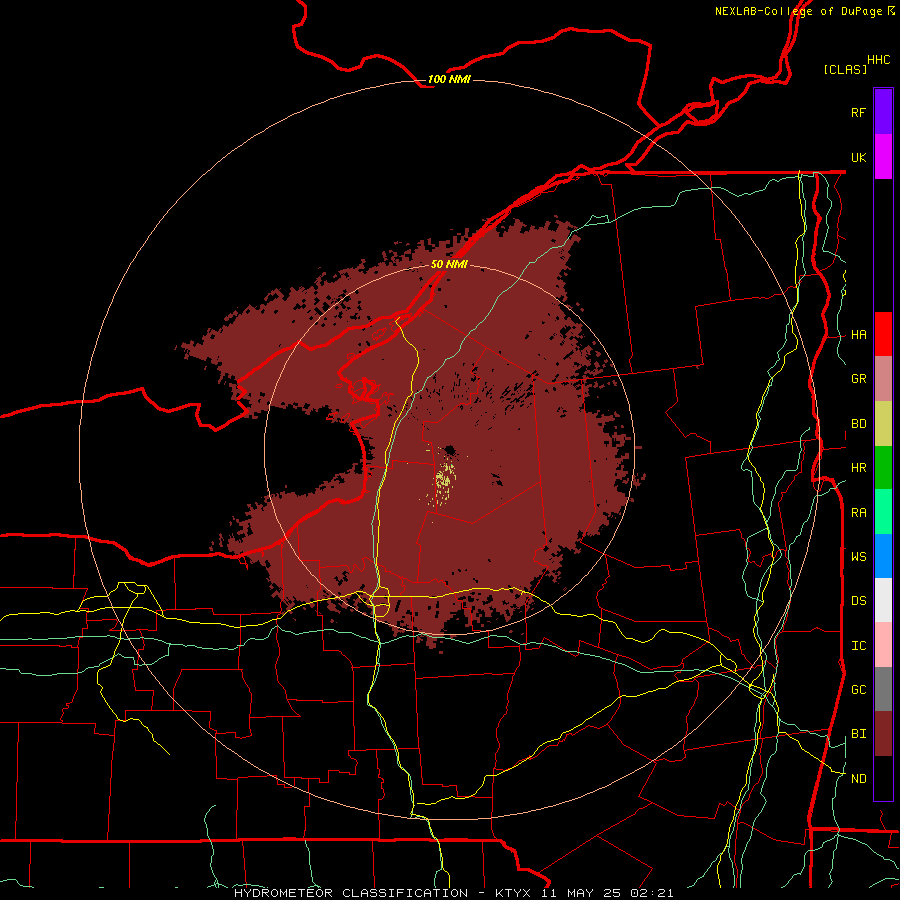Click the IC legend label
Viewport: 900px width, 900px height.
859,646
